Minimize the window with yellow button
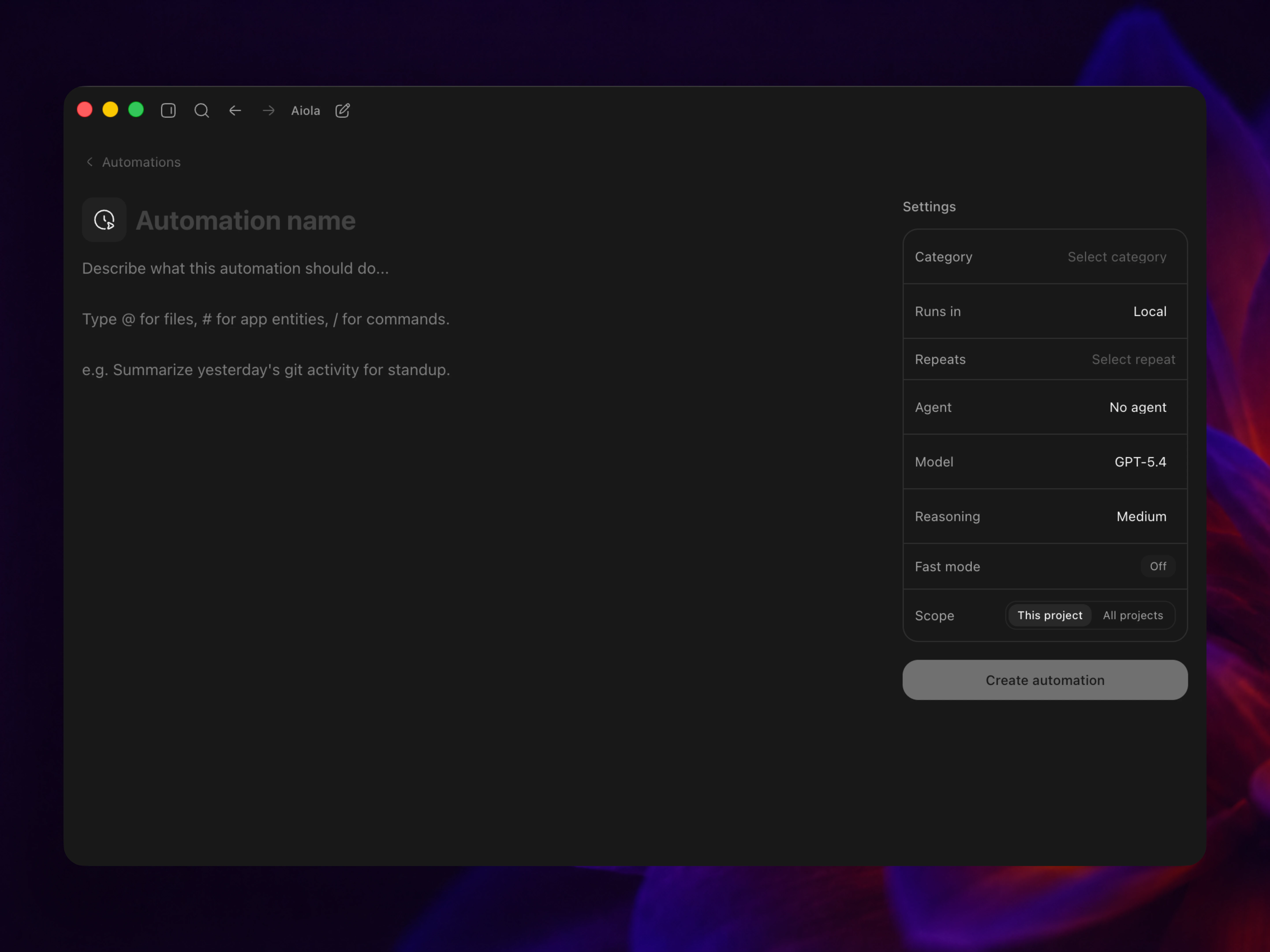The width and height of the screenshot is (1270, 952). pyautogui.click(x=110, y=110)
